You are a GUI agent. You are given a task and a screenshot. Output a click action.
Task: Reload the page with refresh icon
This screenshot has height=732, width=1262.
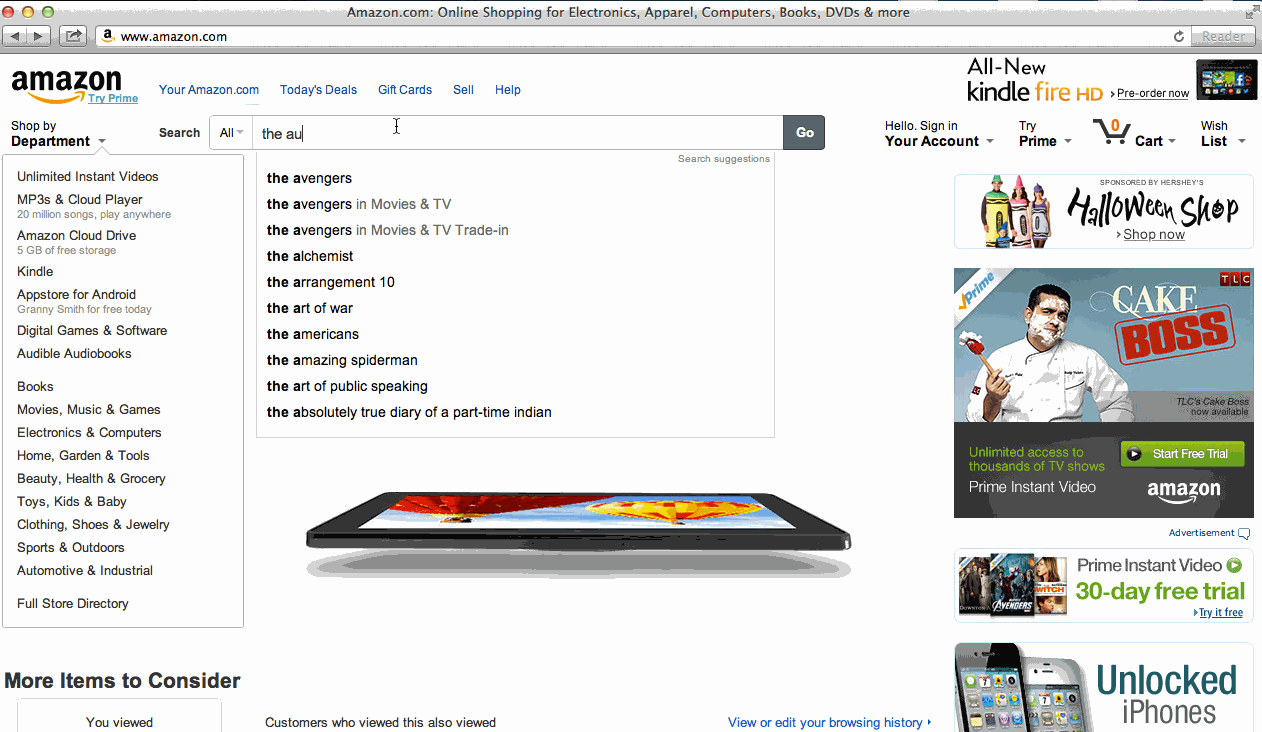point(1179,36)
